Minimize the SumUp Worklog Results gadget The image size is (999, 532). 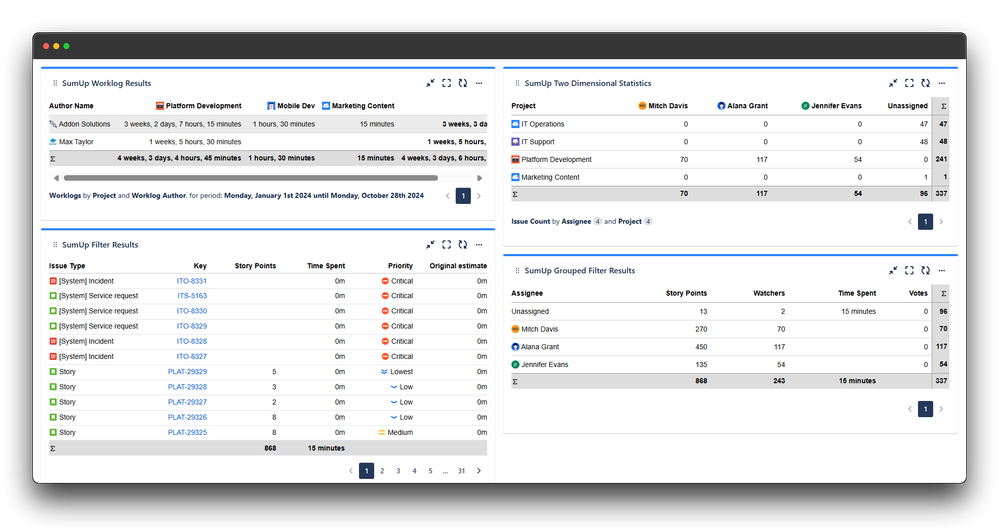[430, 83]
